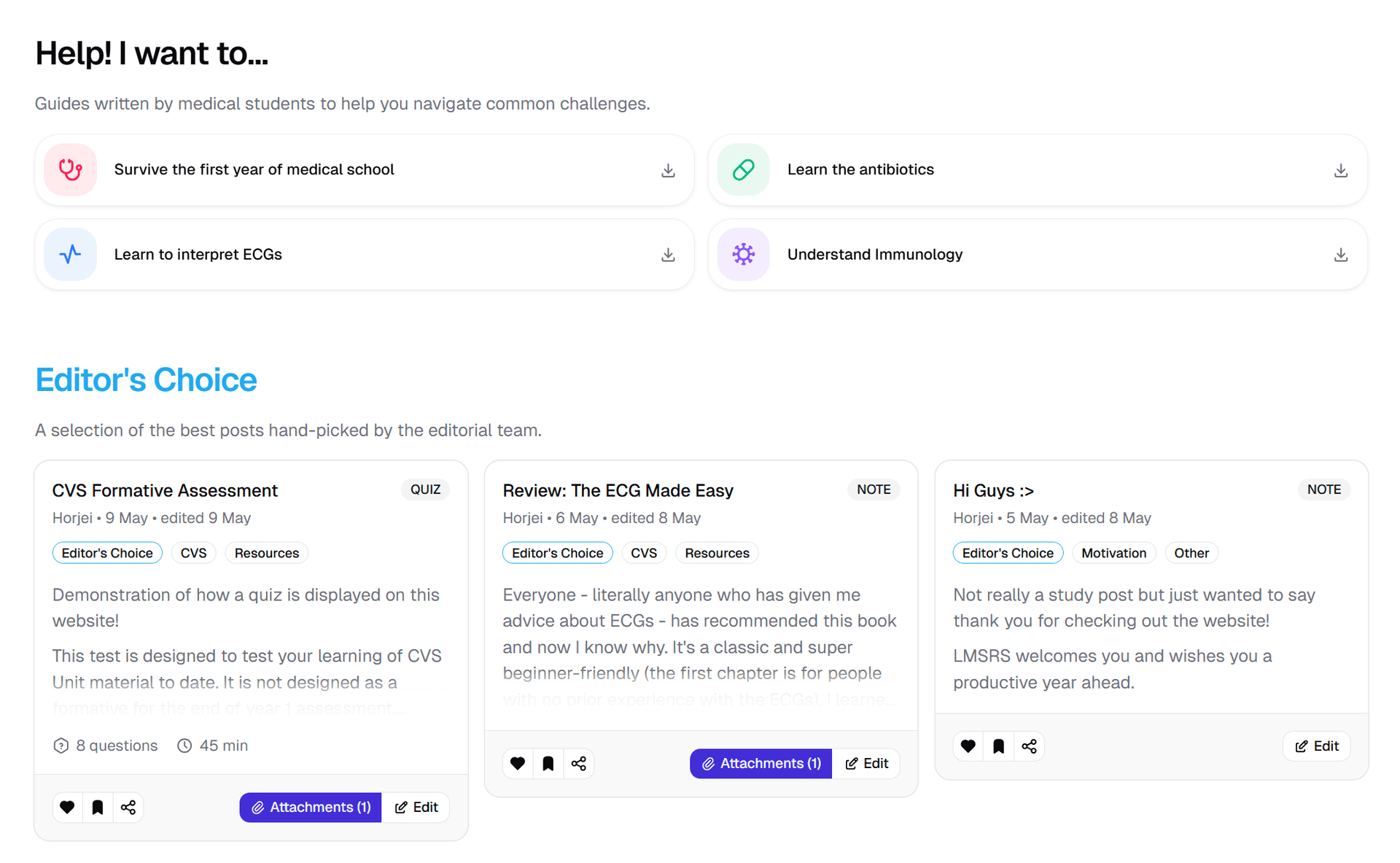Like the 'Hi Guys :>' post
The width and height of the screenshot is (1400, 863).
coord(968,746)
